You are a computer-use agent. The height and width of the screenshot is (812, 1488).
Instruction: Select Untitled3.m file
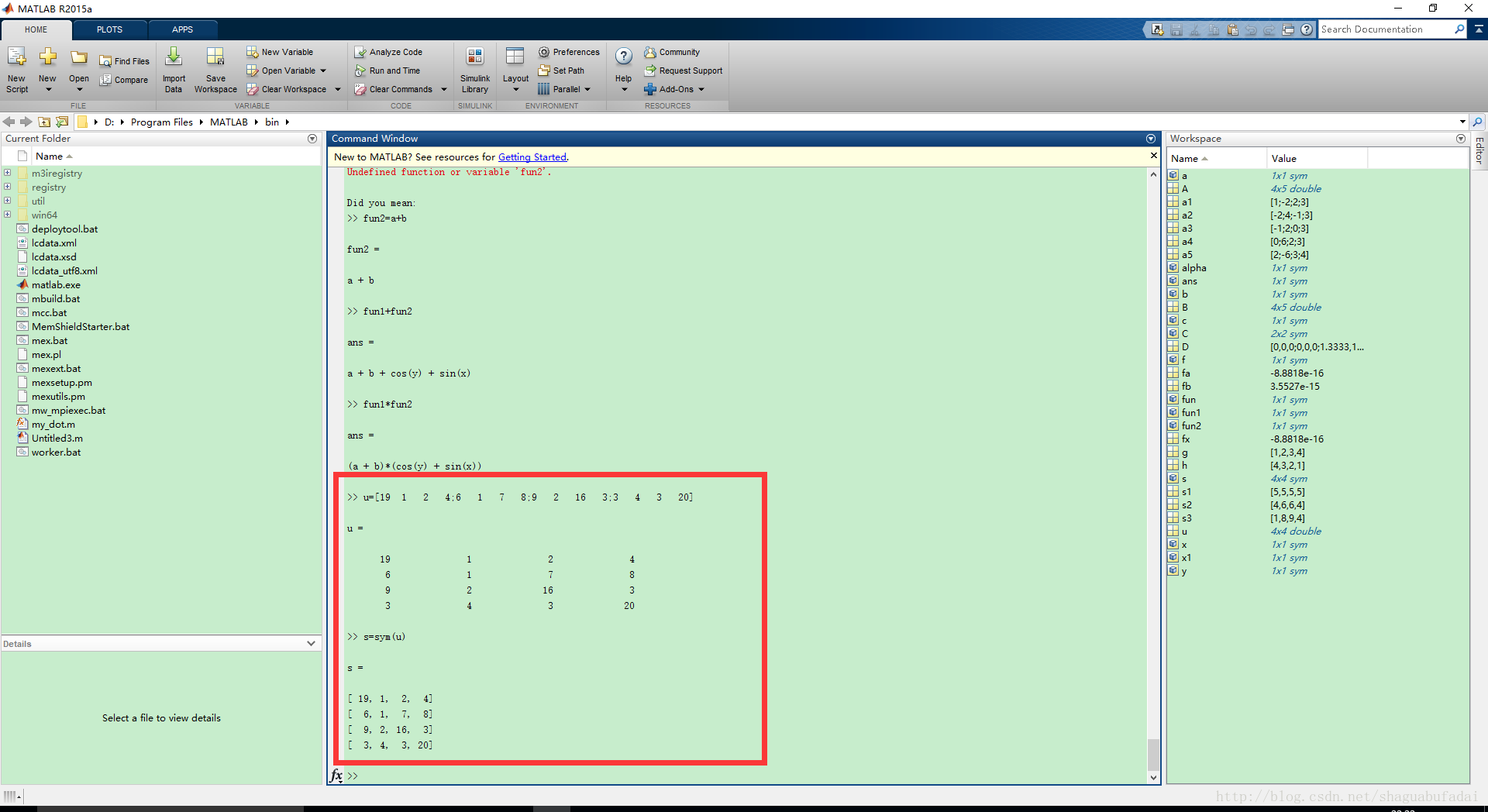click(57, 438)
